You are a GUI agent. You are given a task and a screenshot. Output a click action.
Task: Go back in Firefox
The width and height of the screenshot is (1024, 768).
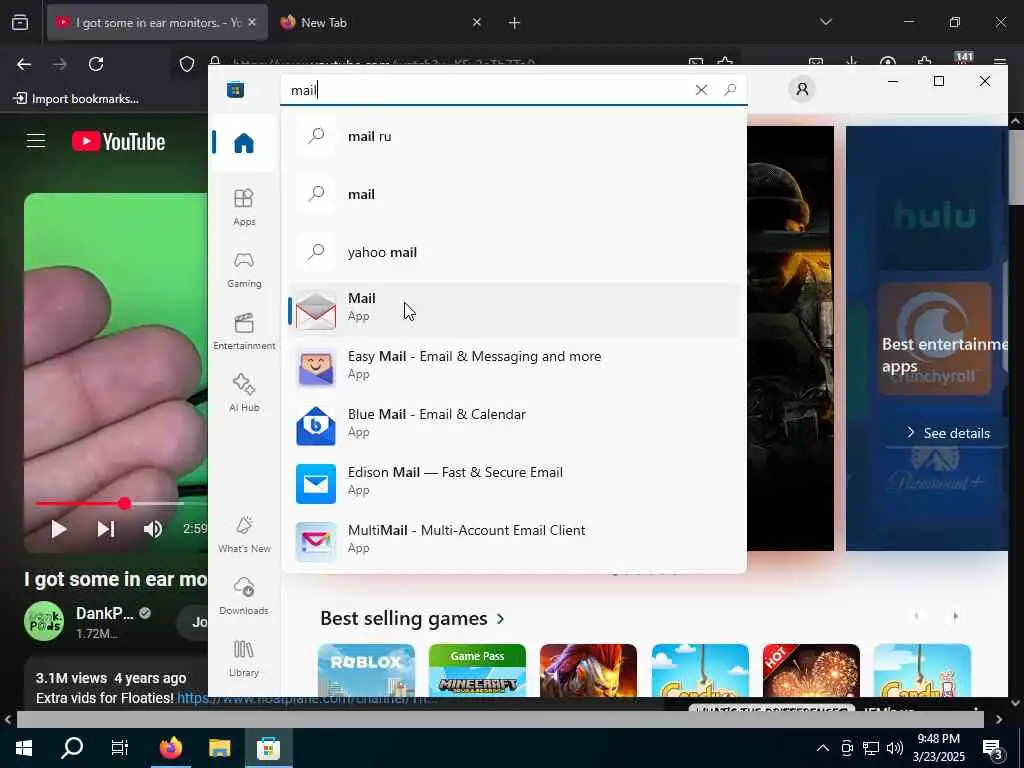tap(24, 64)
